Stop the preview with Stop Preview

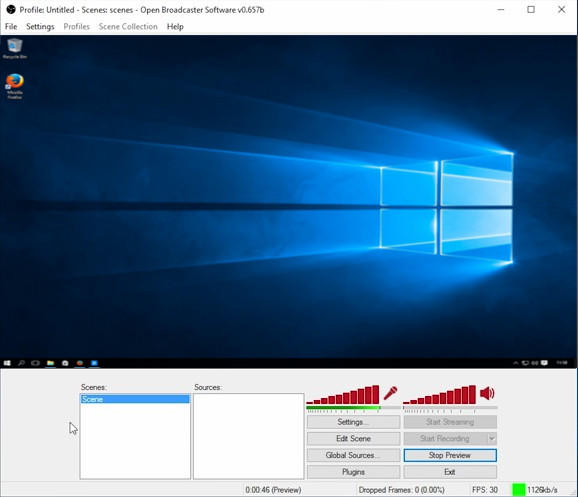click(x=450, y=455)
